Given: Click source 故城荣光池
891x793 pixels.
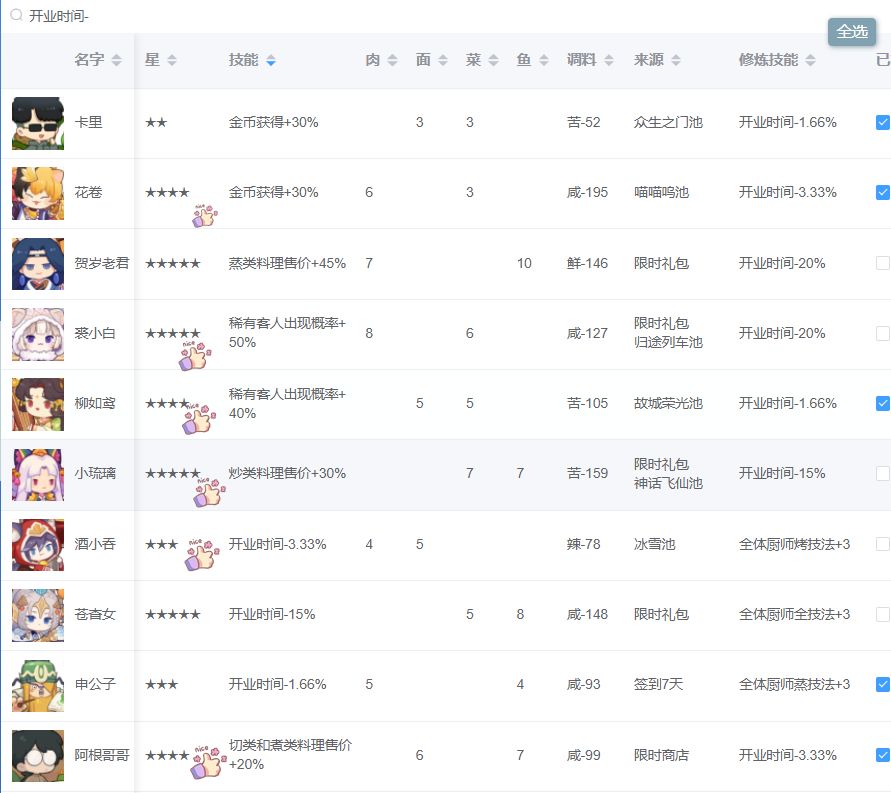Looking at the screenshot, I should tap(668, 403).
